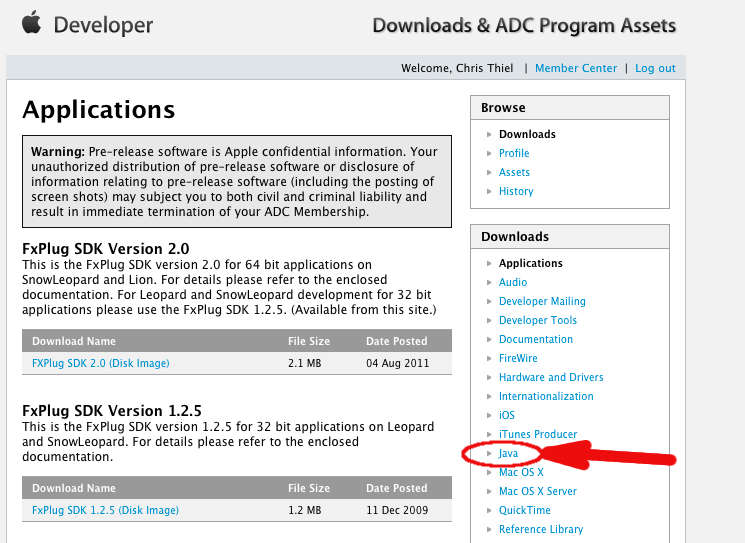Open the iOS downloads category

click(507, 415)
